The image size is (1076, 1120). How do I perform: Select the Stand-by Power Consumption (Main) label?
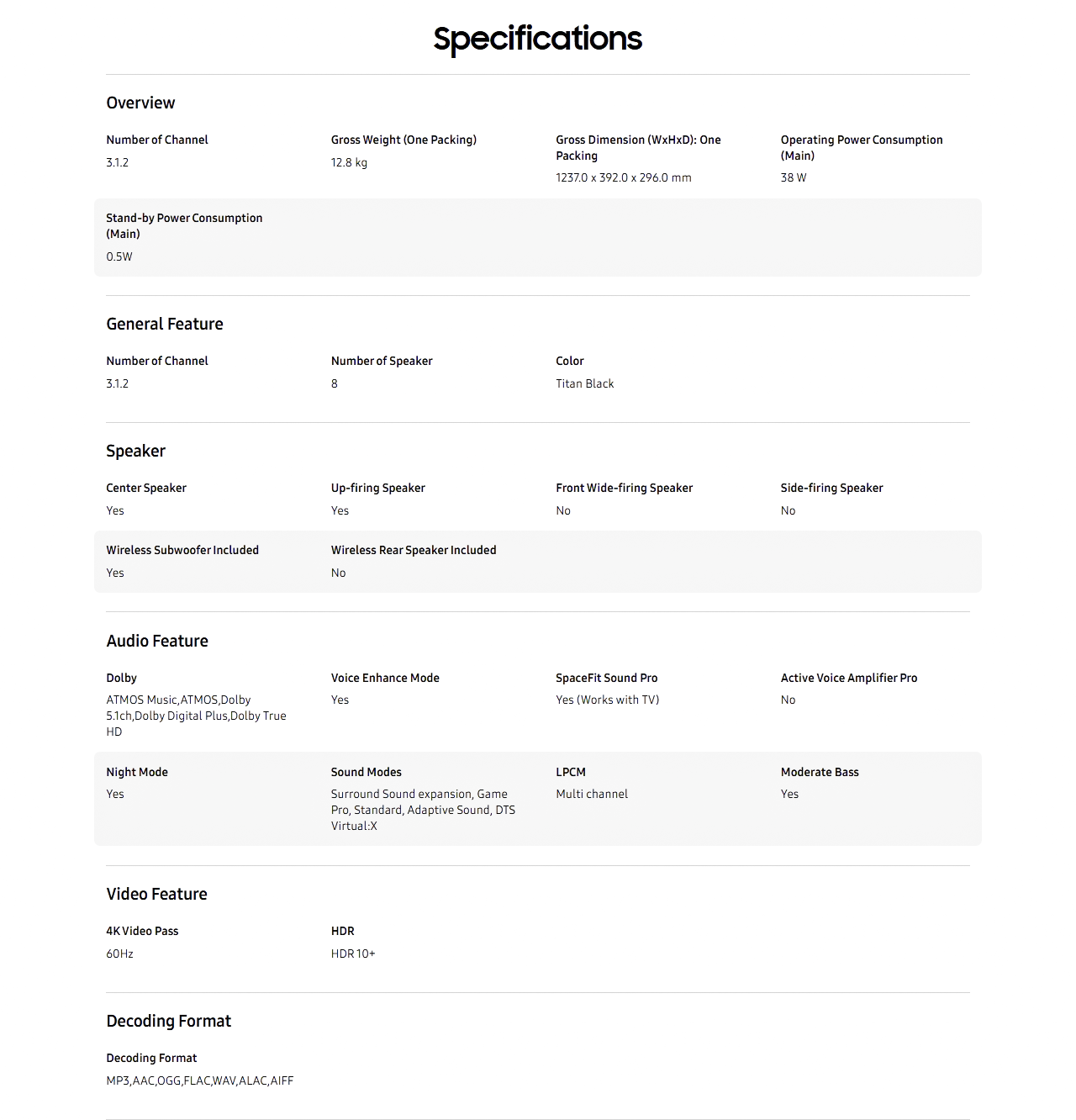(x=184, y=225)
